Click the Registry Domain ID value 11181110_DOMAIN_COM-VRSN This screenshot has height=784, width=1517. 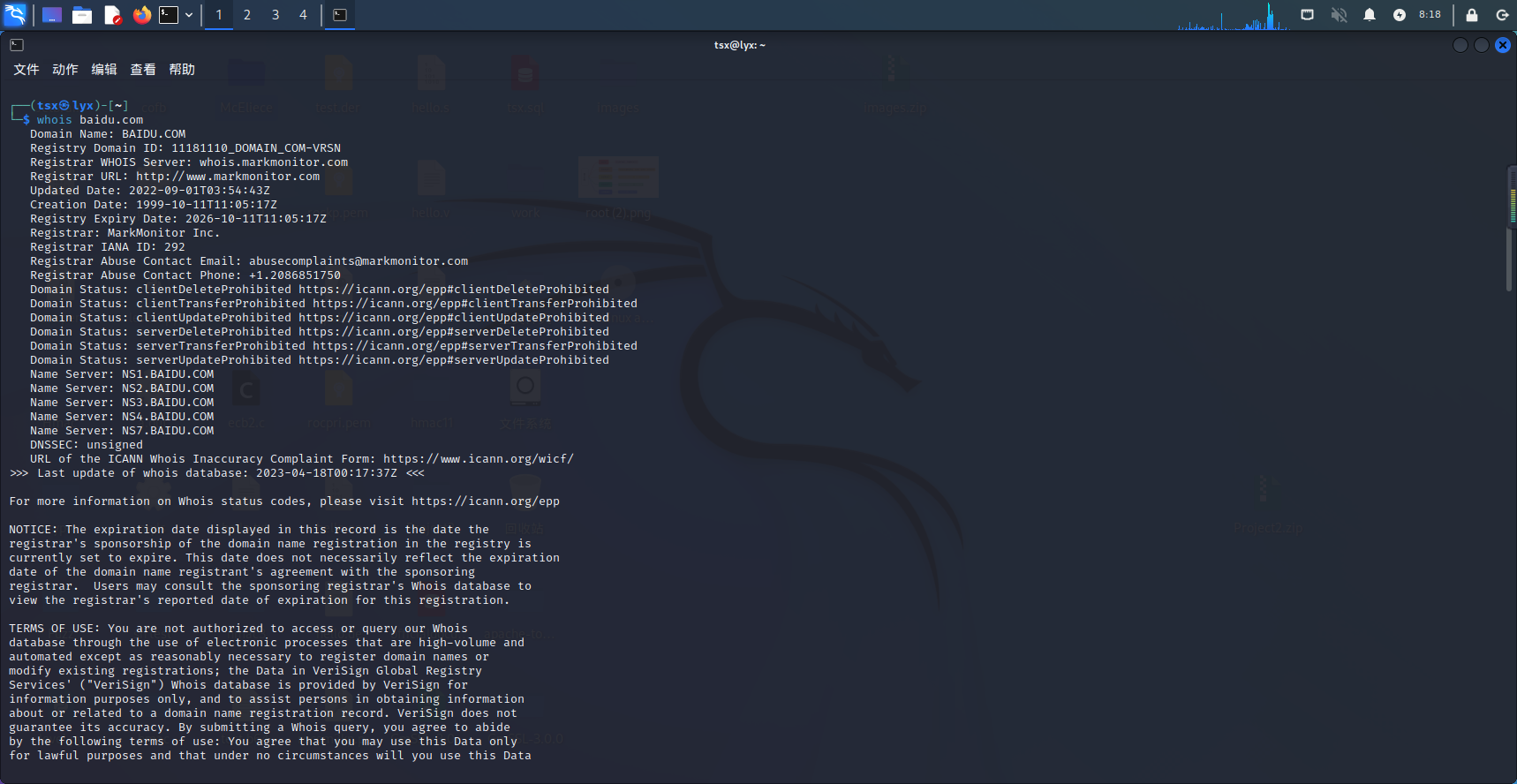256,148
